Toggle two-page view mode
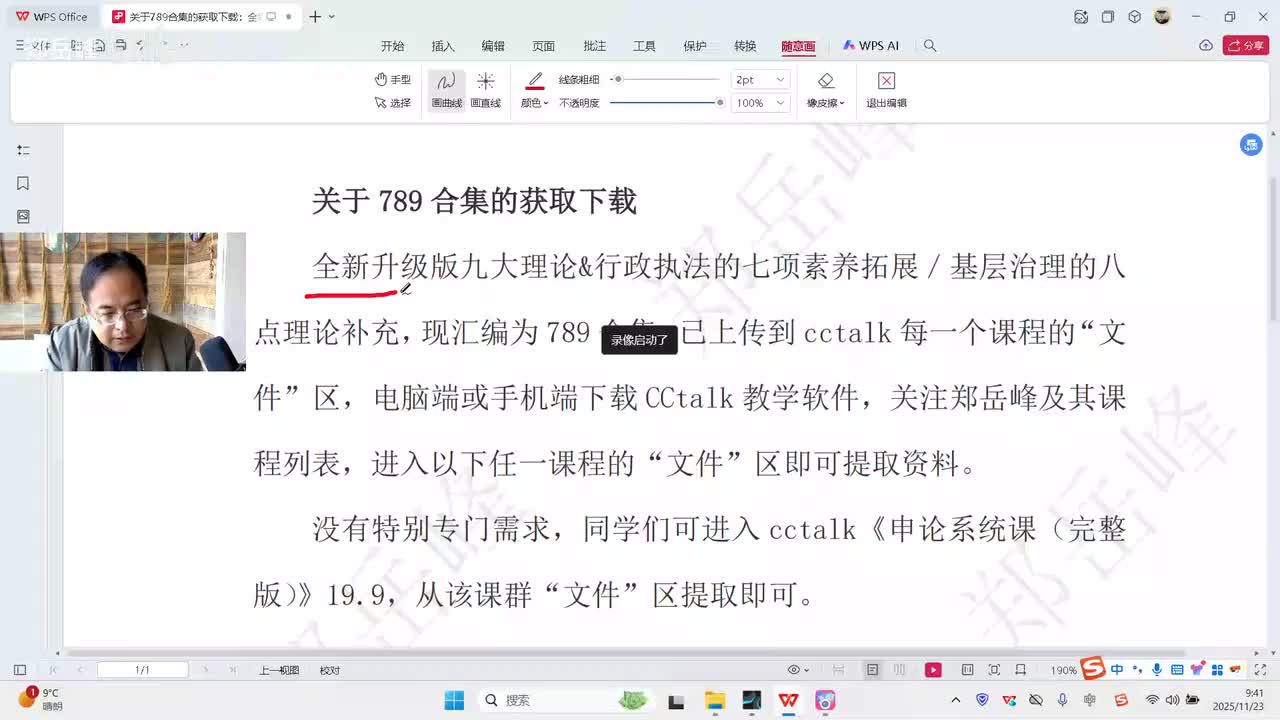The image size is (1280, 720). coord(899,670)
